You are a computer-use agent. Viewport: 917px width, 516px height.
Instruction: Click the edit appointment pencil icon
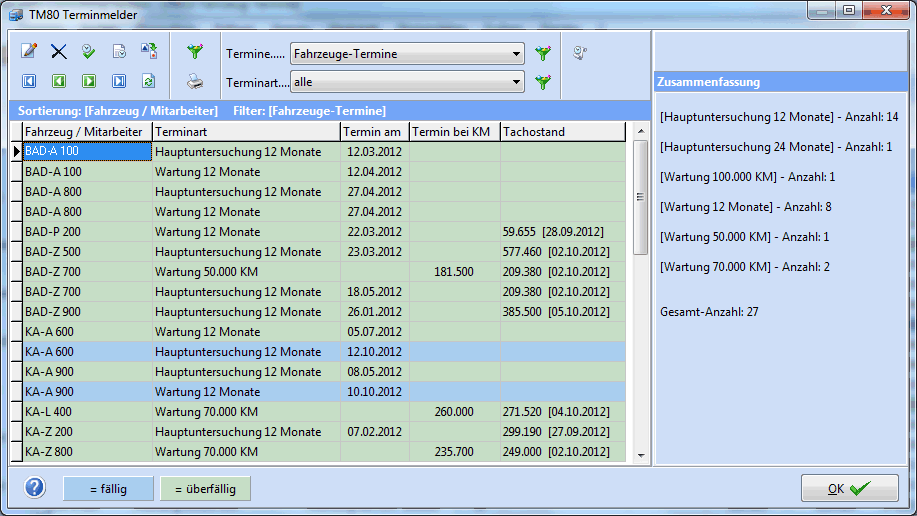point(29,51)
